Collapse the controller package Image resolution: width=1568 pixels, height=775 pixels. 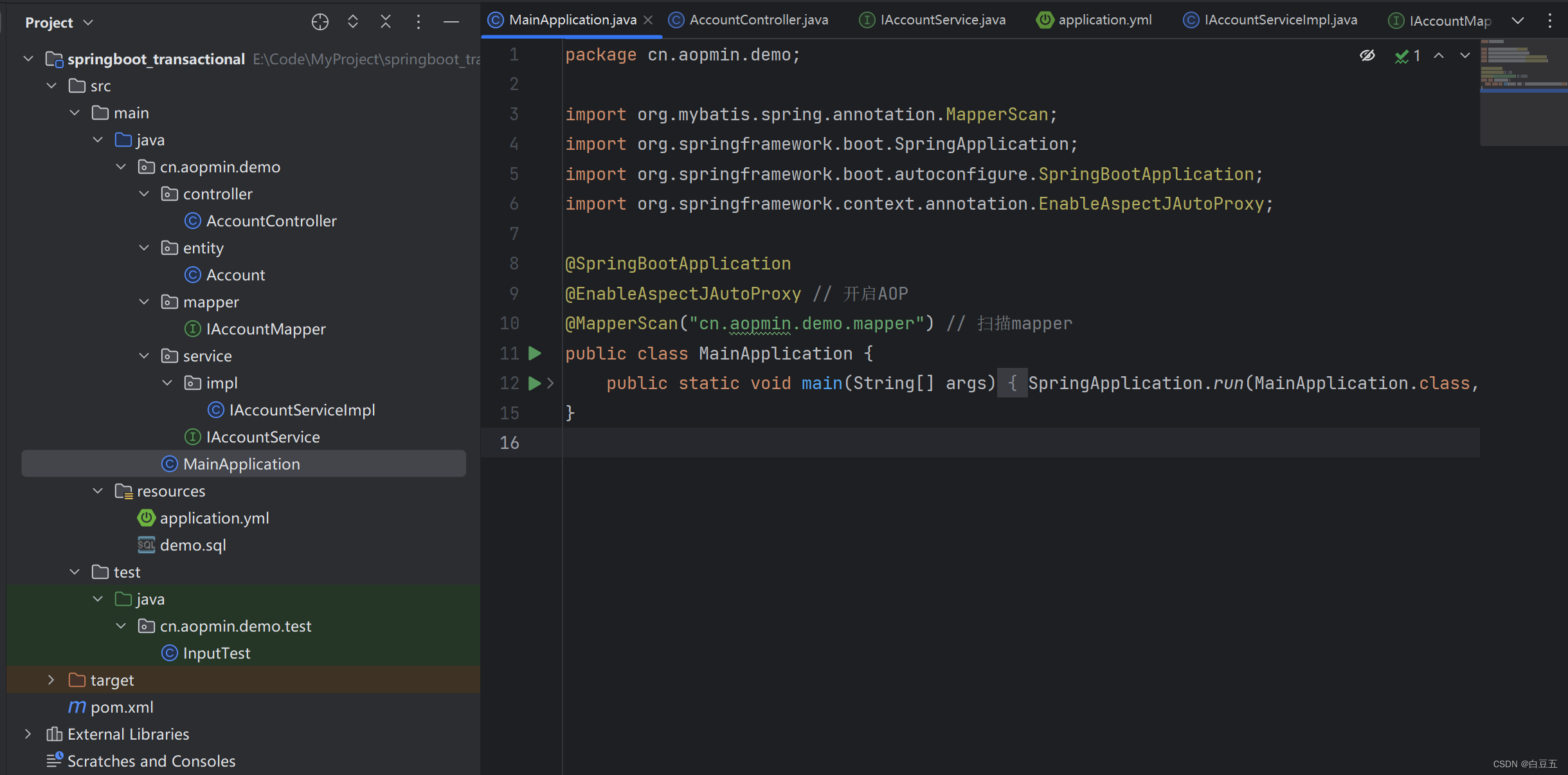point(144,194)
